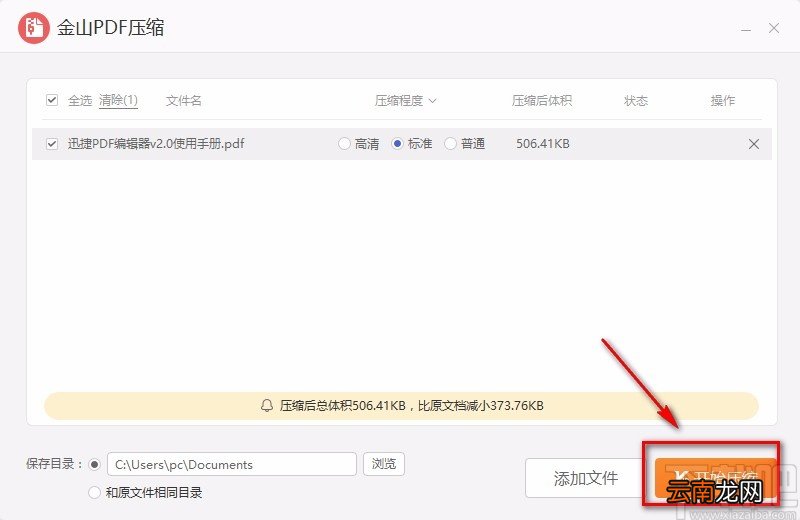
Task: Click the 506.41KB compressed size value
Action: [543, 144]
